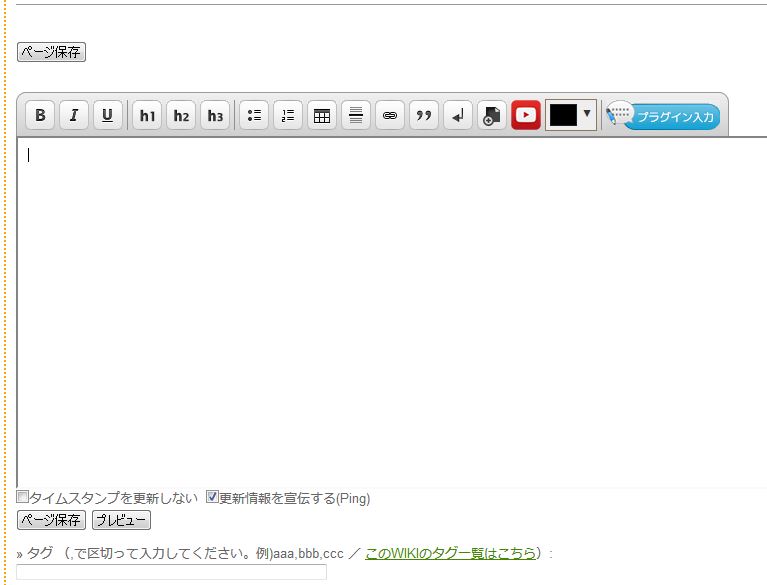Screen dimensions: 767x585
Task: Insert an h1 heading
Action: tap(147, 115)
